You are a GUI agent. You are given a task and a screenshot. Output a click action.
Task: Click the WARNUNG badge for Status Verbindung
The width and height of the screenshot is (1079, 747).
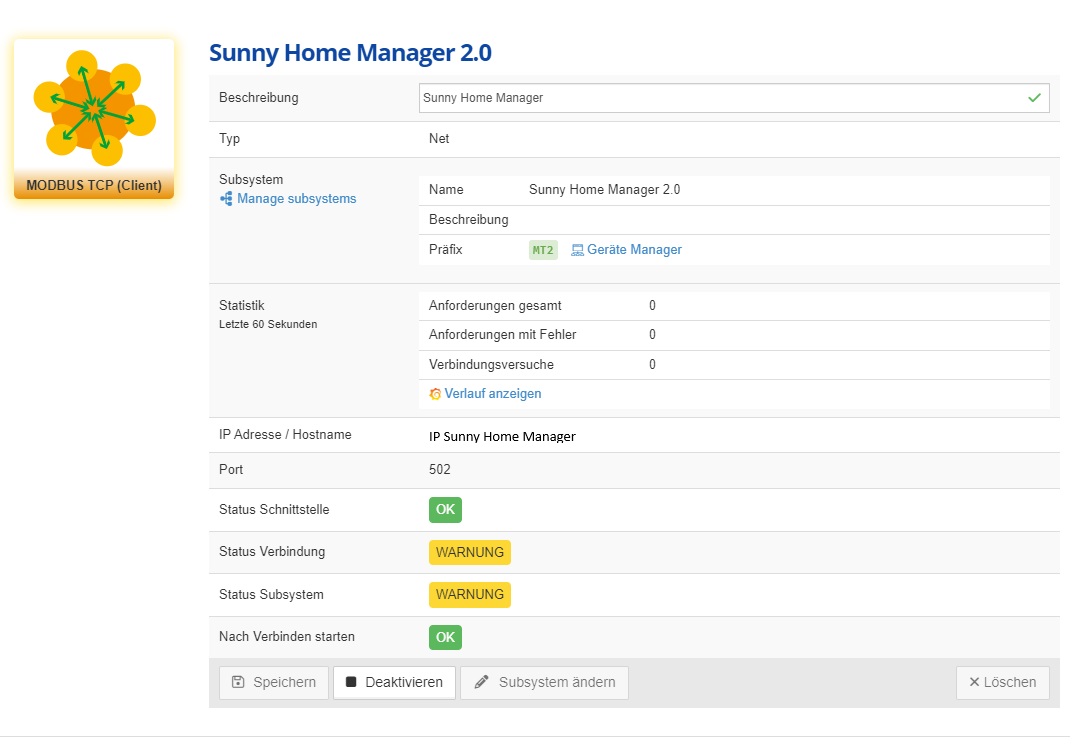(470, 552)
